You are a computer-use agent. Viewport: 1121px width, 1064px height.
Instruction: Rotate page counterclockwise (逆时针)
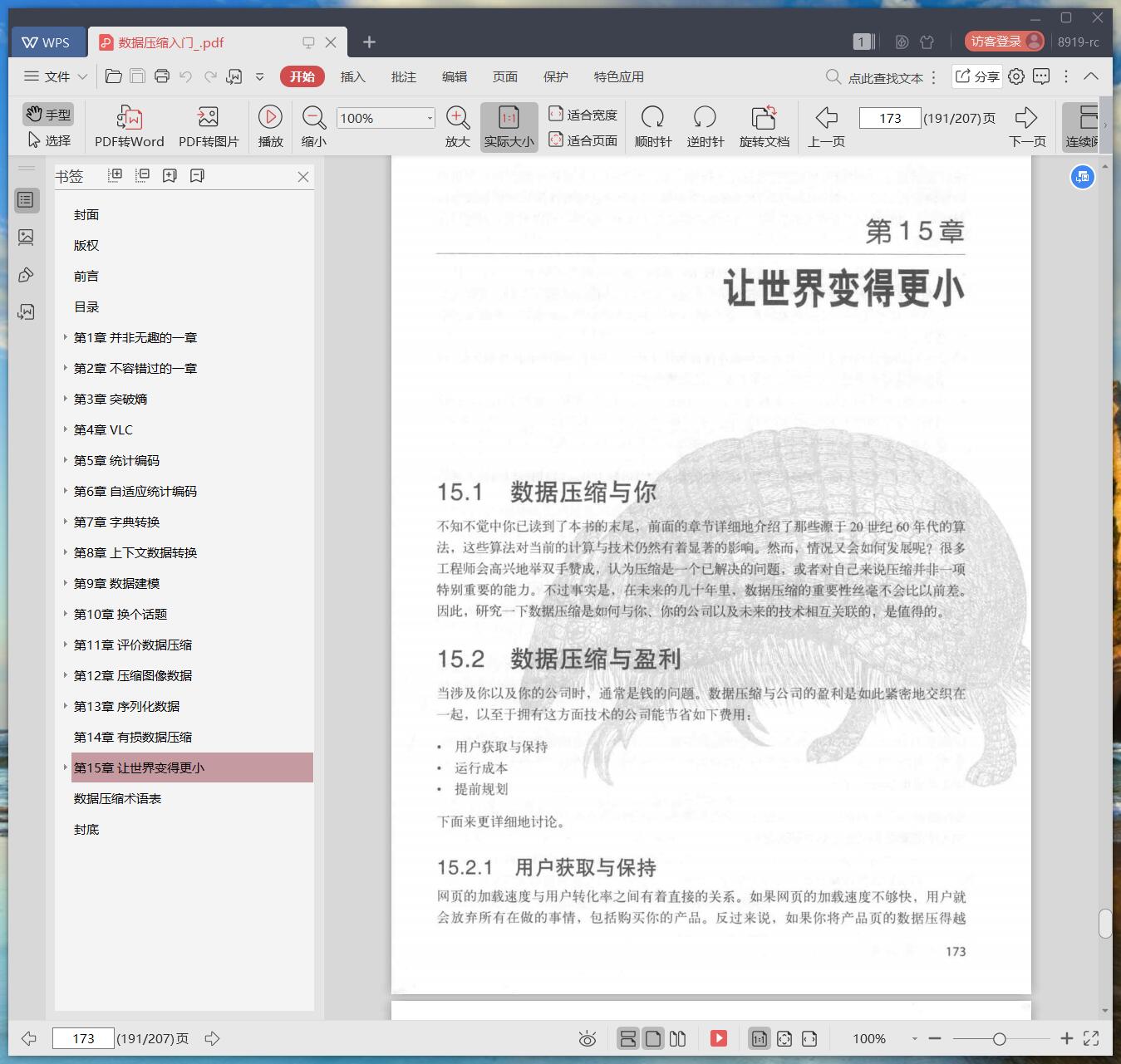706,126
